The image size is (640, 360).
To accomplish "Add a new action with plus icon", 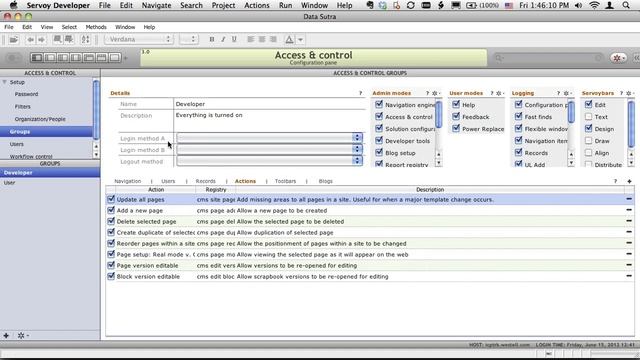I will pos(629,181).
